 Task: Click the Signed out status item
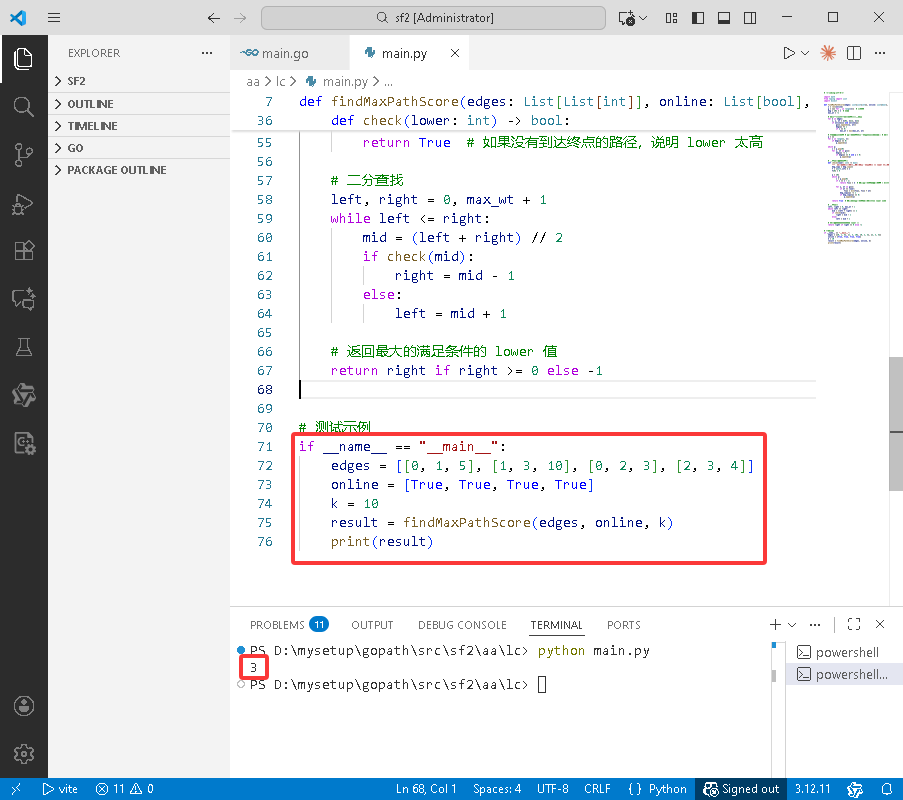[741, 788]
